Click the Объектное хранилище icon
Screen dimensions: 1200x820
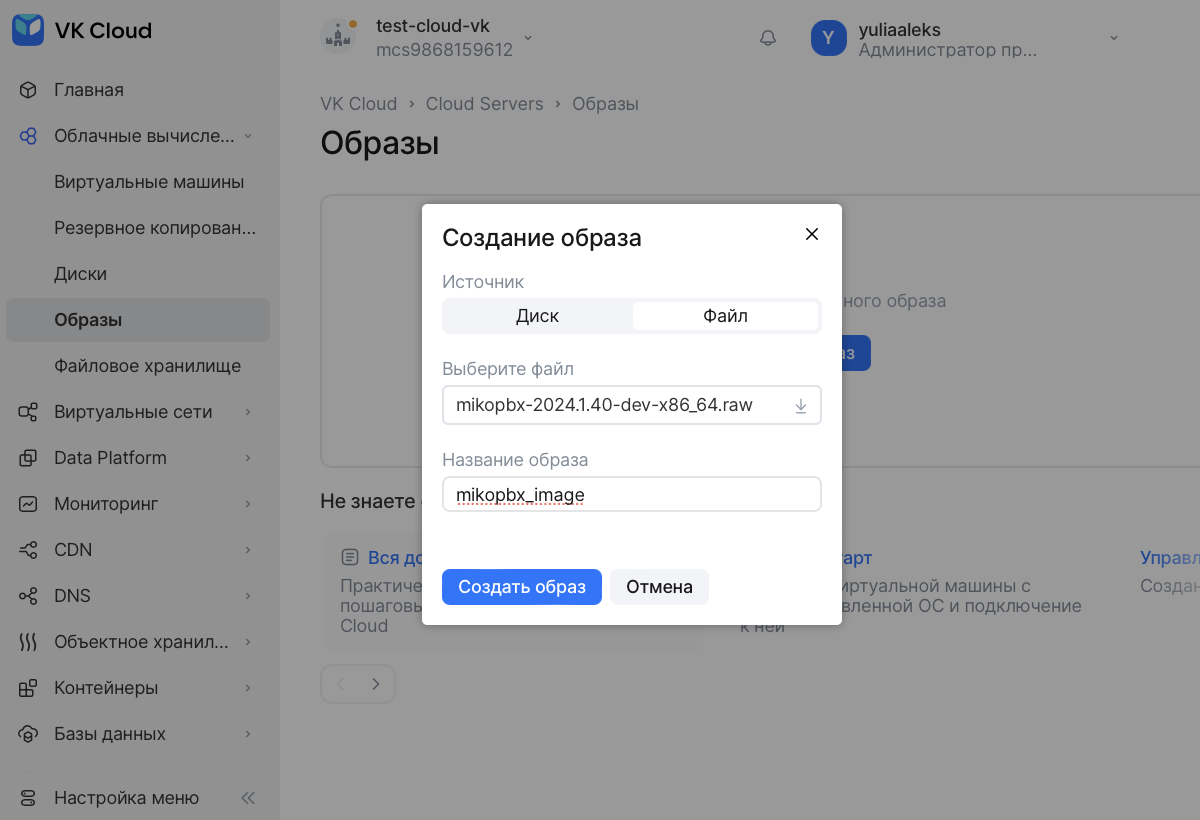coord(28,642)
